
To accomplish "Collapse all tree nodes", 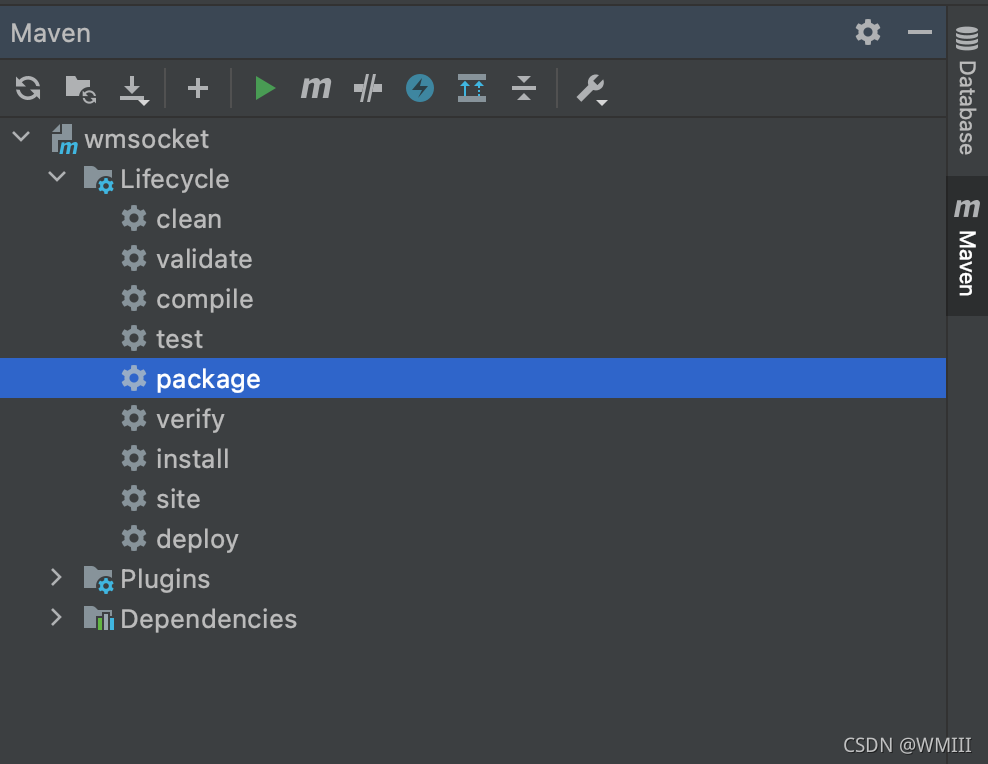I will 524,88.
